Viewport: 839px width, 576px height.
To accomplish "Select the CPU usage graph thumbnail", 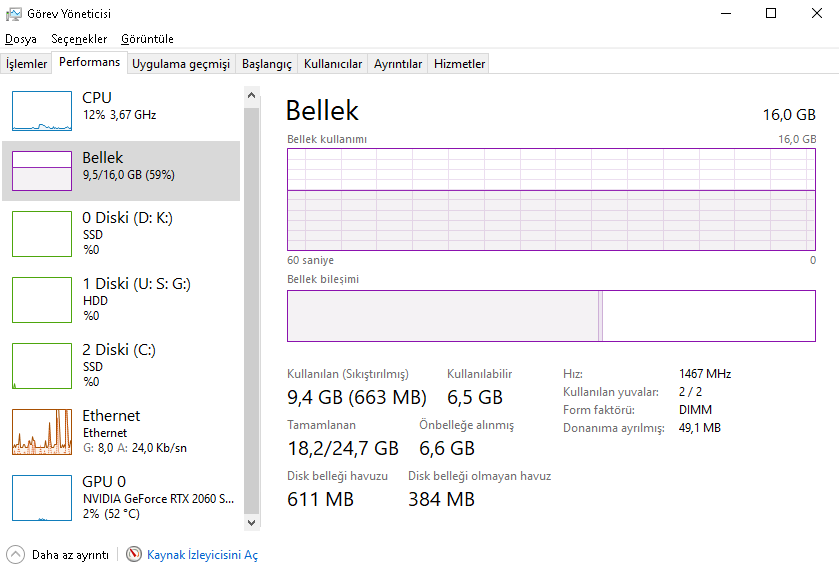I will [42, 111].
